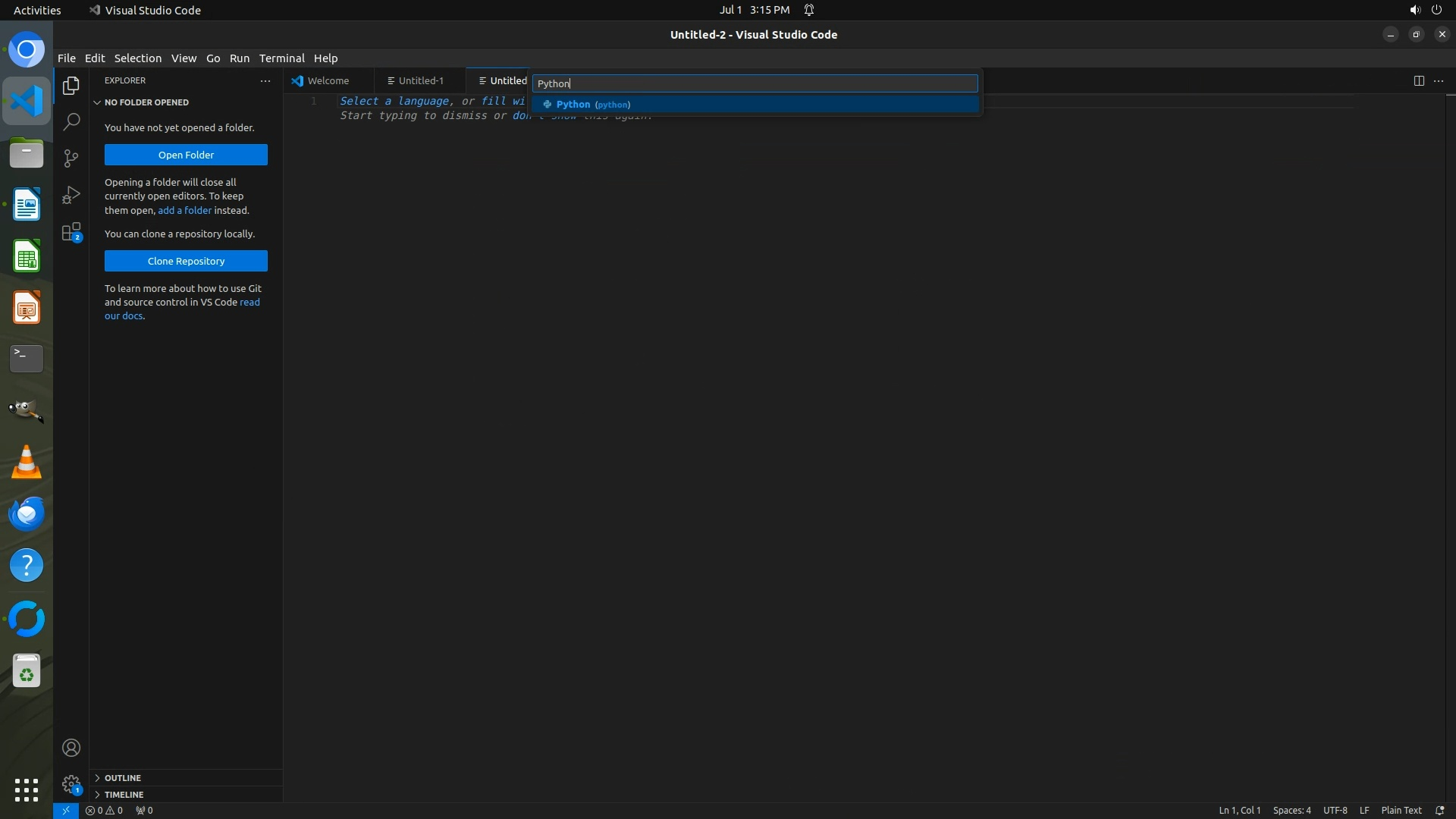The width and height of the screenshot is (1456, 819).
Task: Open the Extensions view icon
Action: (x=71, y=232)
